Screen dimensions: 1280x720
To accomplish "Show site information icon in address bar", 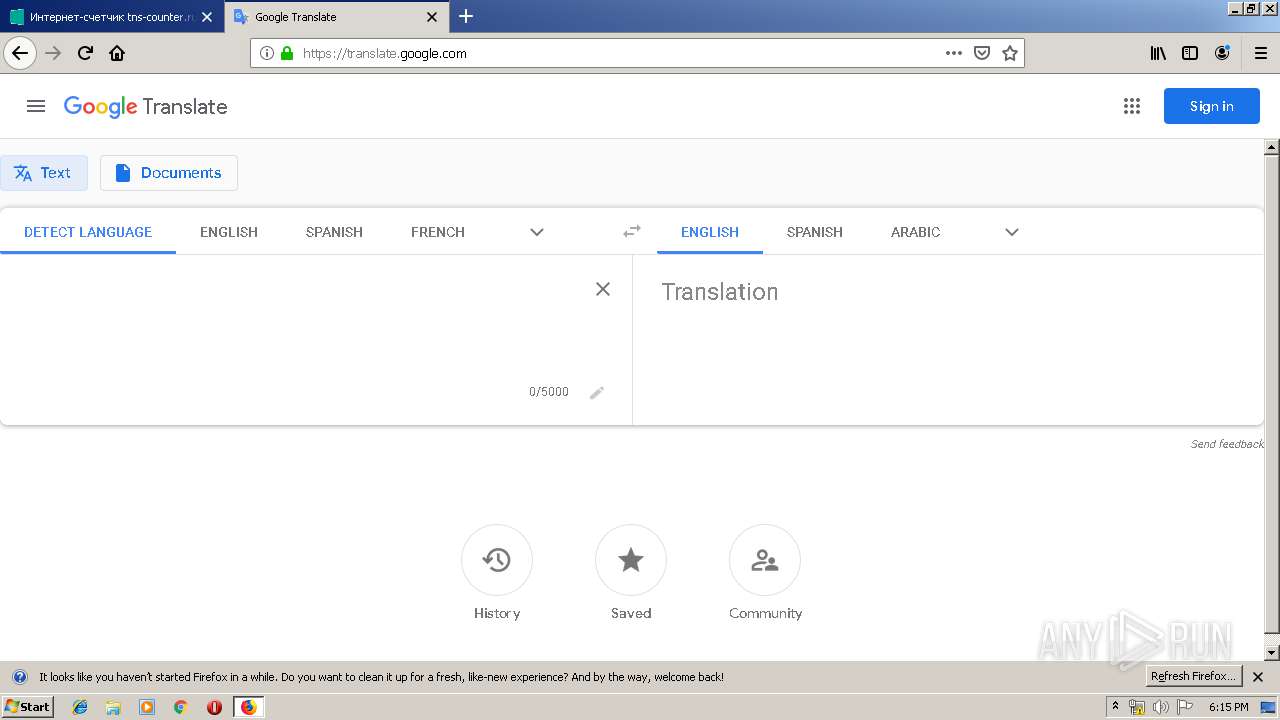I will tap(267, 54).
